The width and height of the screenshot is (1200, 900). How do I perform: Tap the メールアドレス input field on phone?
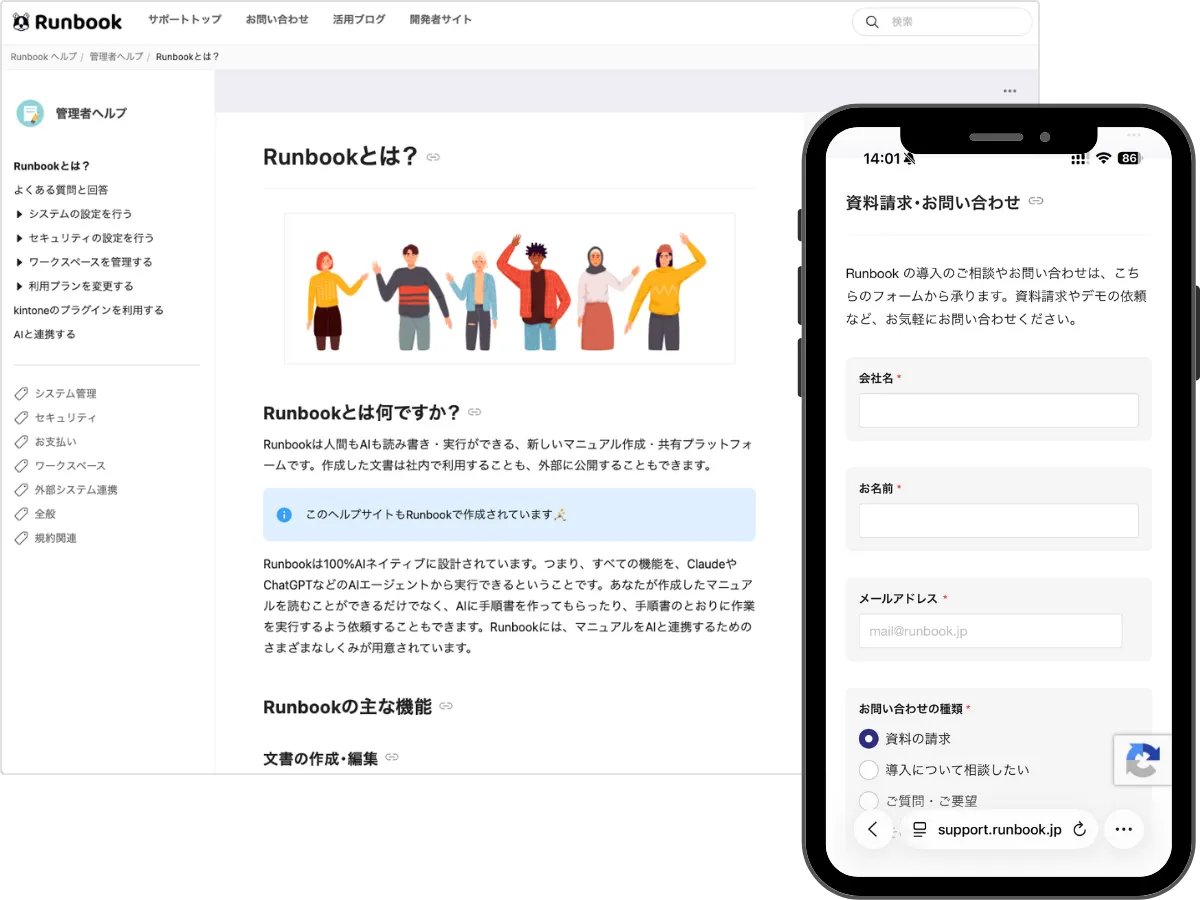click(x=990, y=631)
